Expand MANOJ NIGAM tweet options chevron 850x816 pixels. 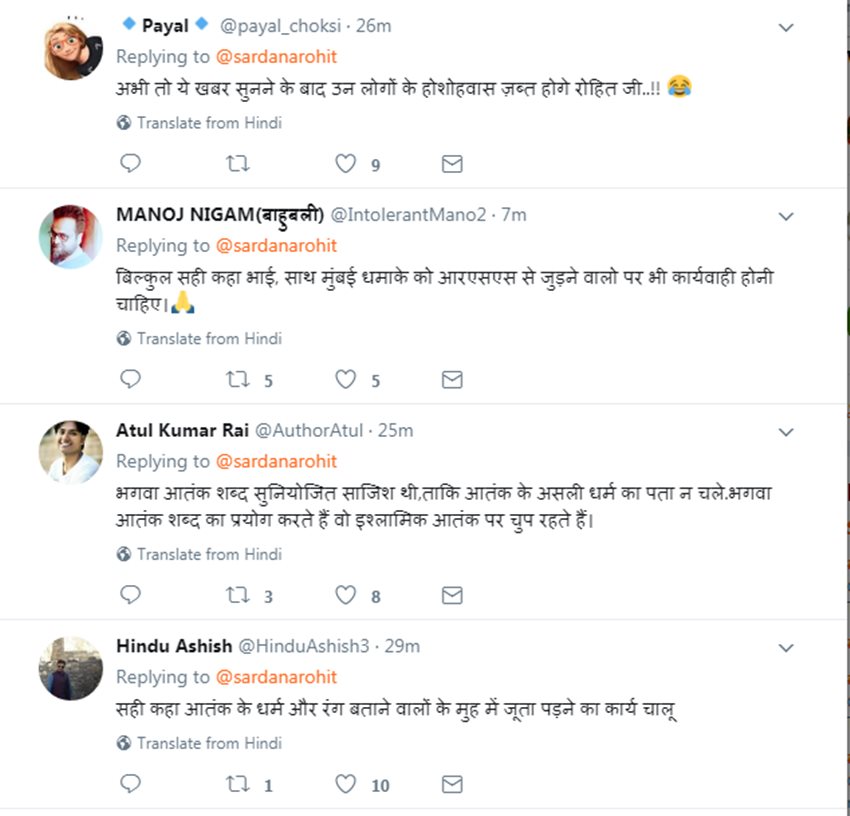point(786,217)
